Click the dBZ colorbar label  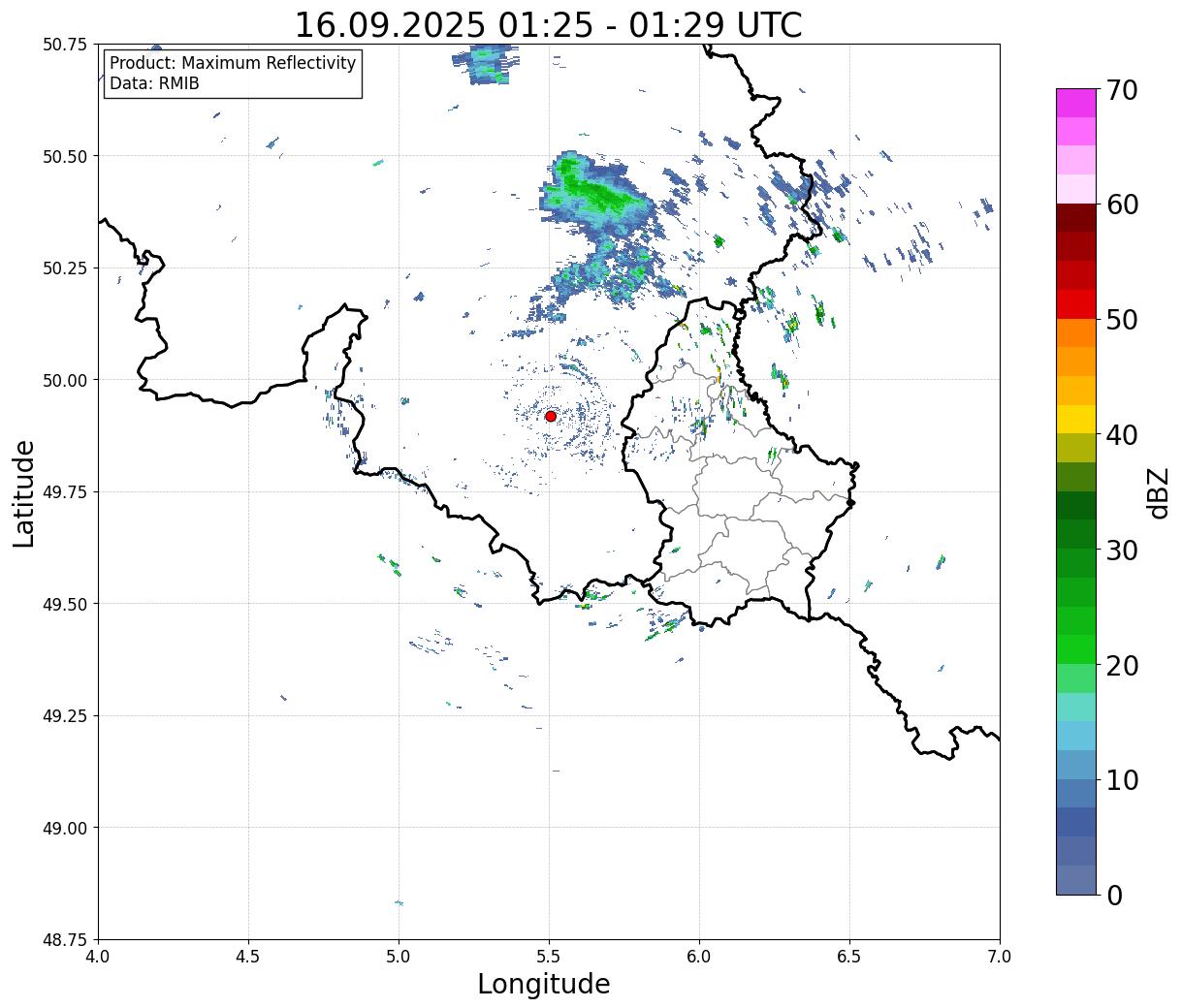1159,492
